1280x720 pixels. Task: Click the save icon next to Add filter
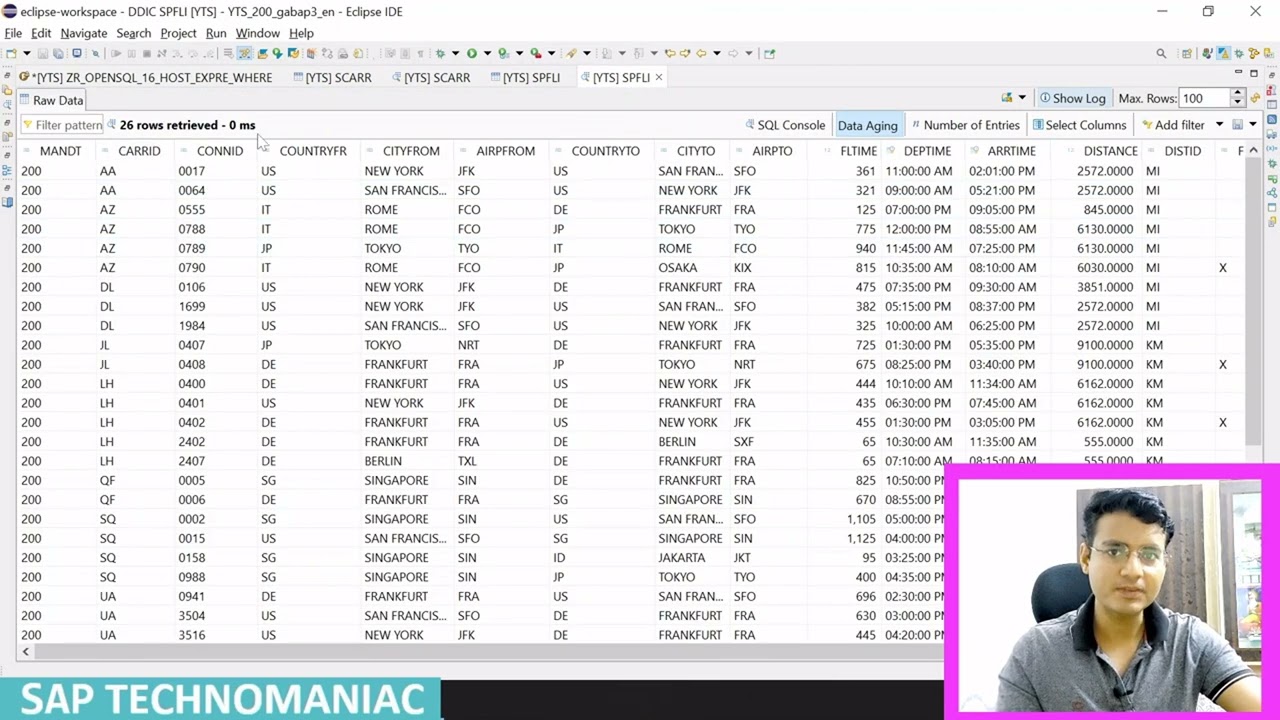pyautogui.click(x=1237, y=125)
